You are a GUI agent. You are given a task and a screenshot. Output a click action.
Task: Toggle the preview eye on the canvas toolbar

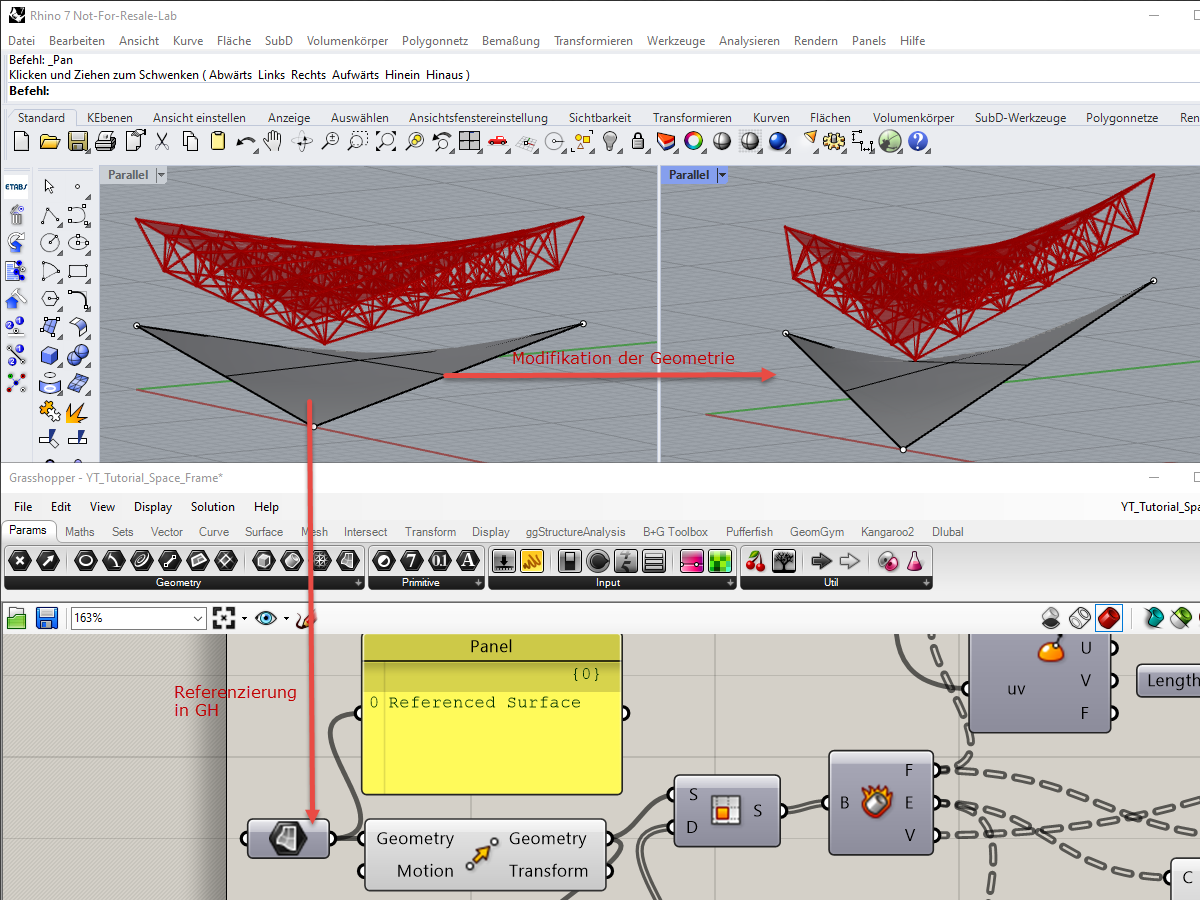pyautogui.click(x=267, y=618)
